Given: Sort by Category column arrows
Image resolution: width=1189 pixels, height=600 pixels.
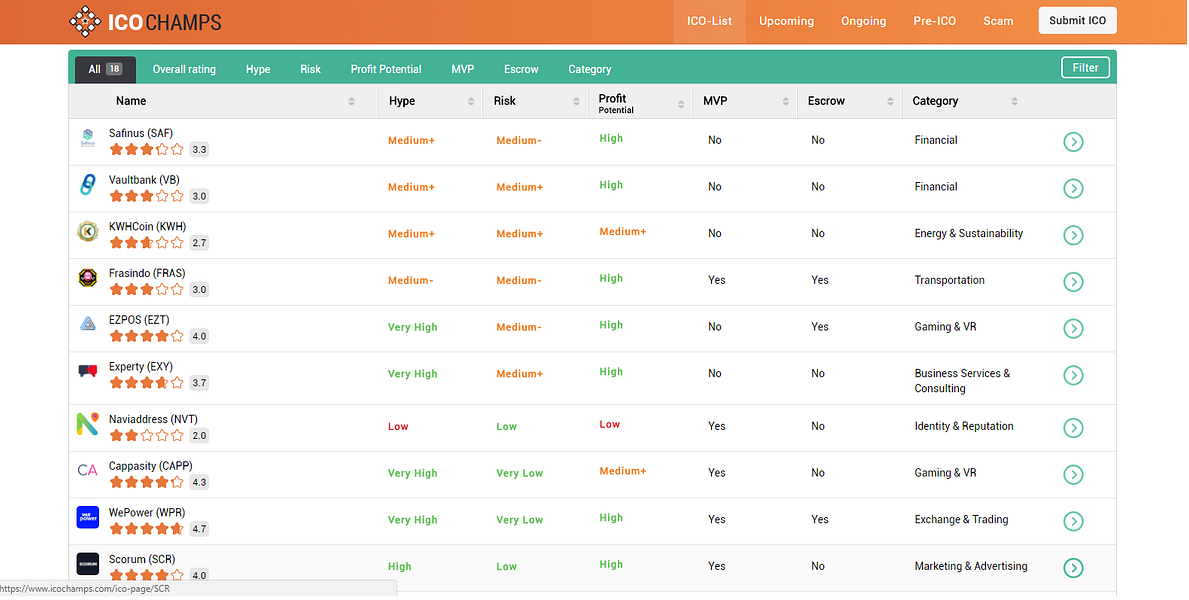Looking at the screenshot, I should (1015, 102).
